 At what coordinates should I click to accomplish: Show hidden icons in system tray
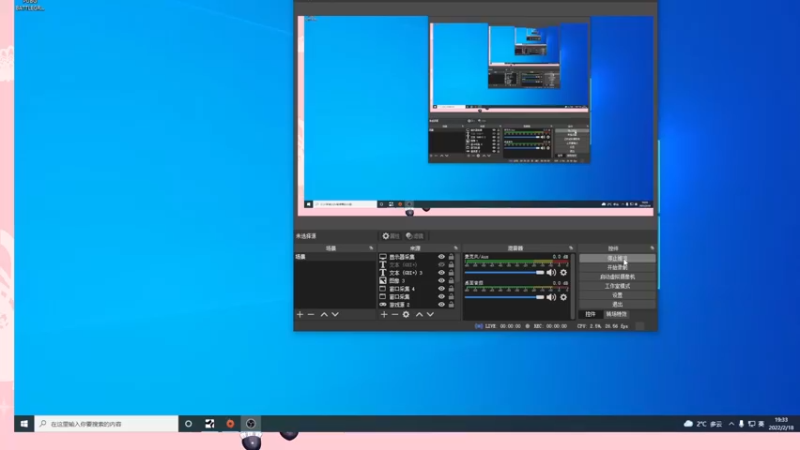731,424
